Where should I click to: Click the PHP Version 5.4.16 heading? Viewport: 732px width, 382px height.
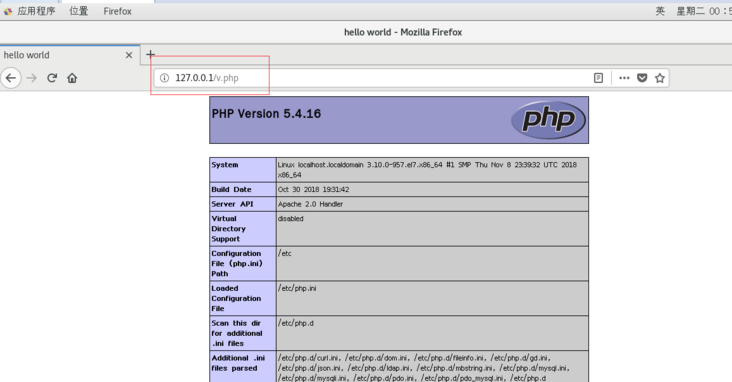point(266,113)
